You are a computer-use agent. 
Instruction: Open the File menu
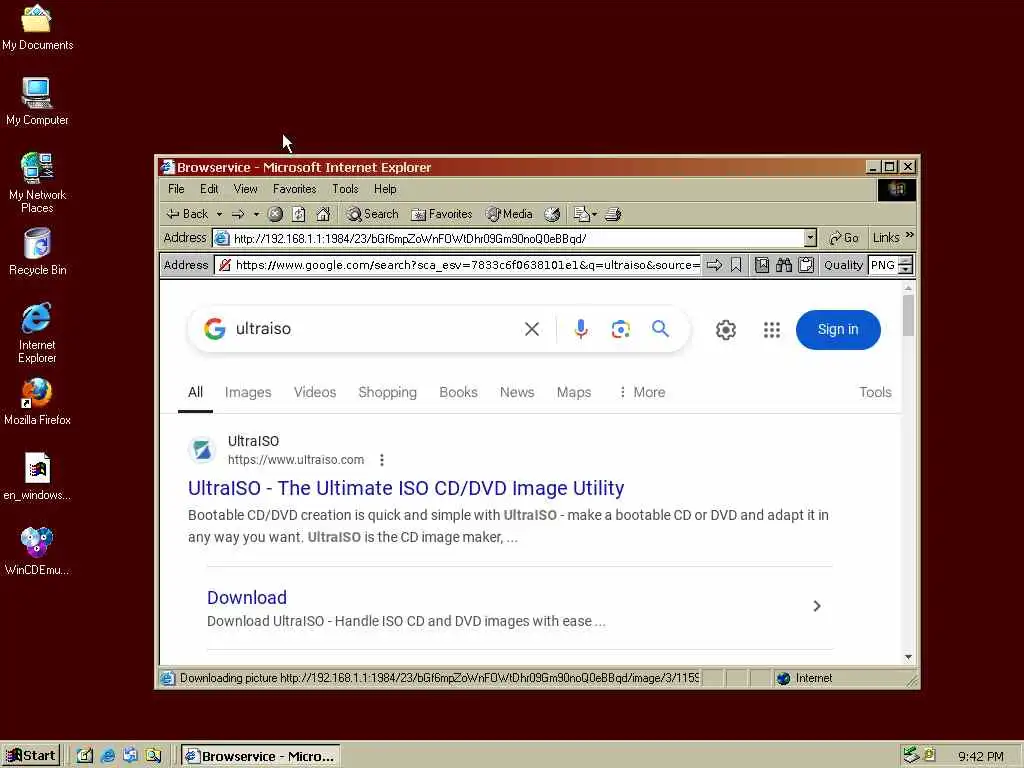click(176, 189)
